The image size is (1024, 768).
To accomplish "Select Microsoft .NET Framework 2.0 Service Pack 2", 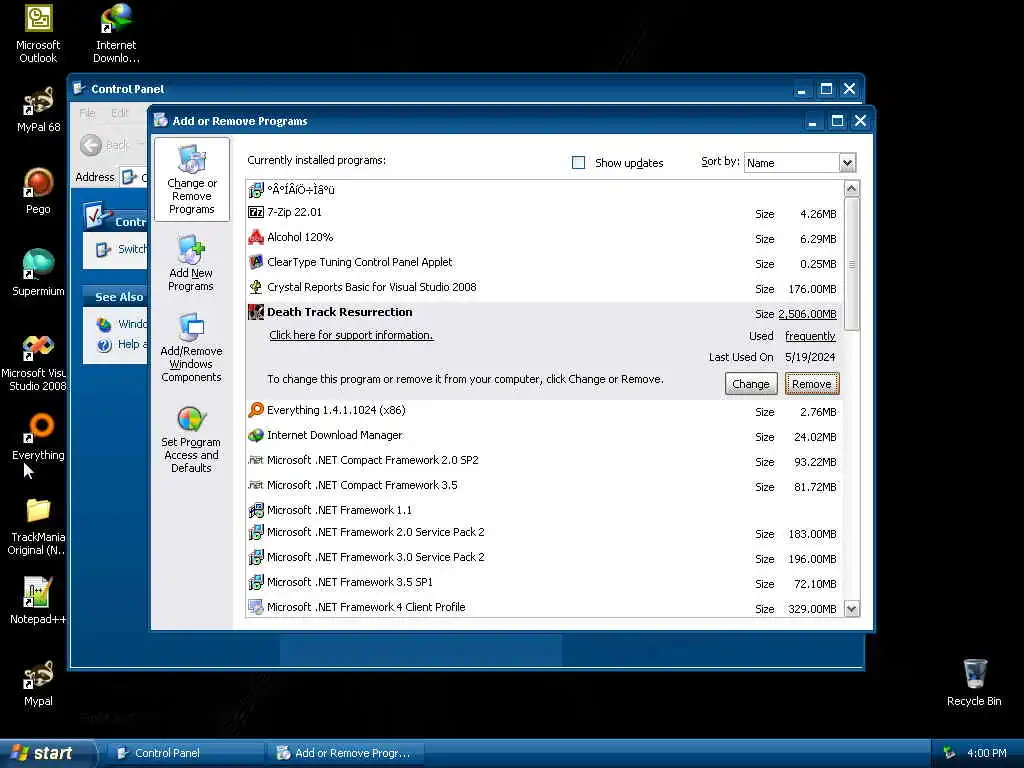I will (x=543, y=532).
